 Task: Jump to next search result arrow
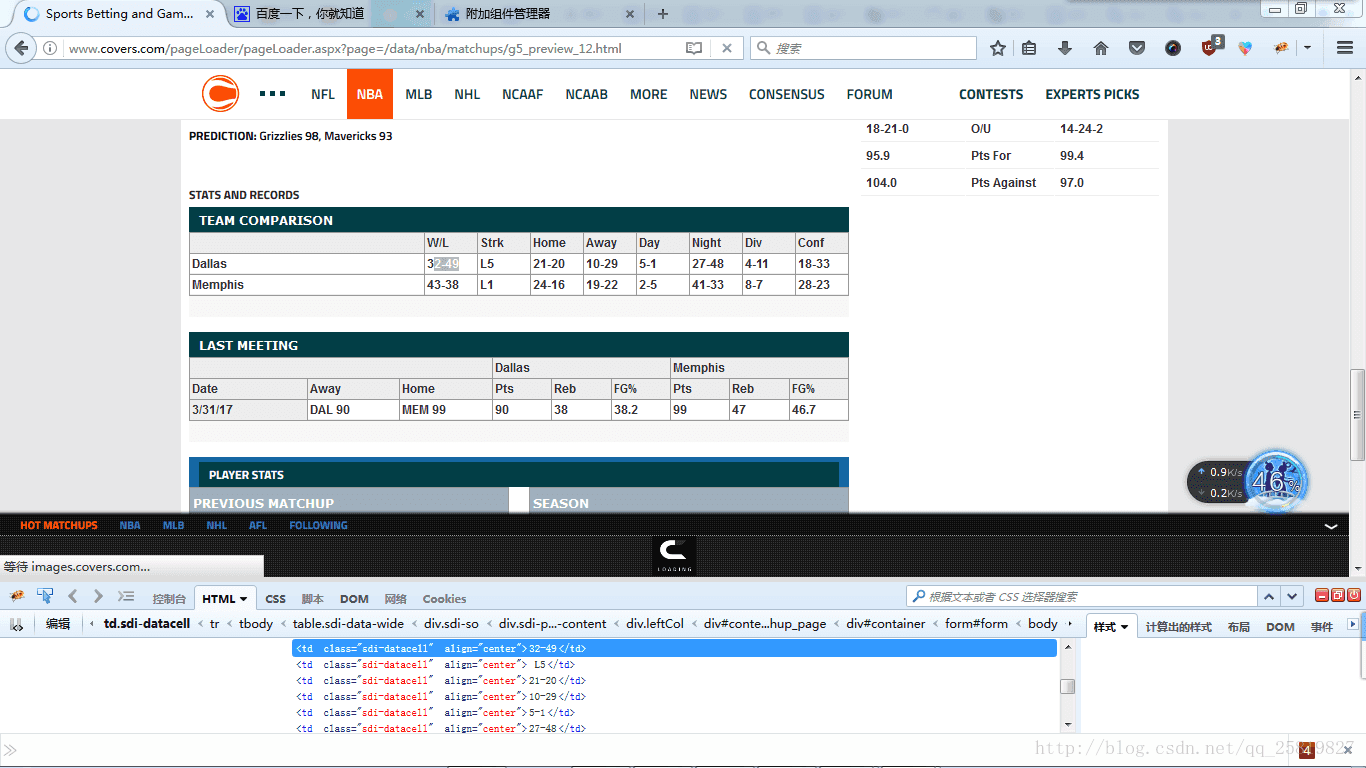[1292, 596]
